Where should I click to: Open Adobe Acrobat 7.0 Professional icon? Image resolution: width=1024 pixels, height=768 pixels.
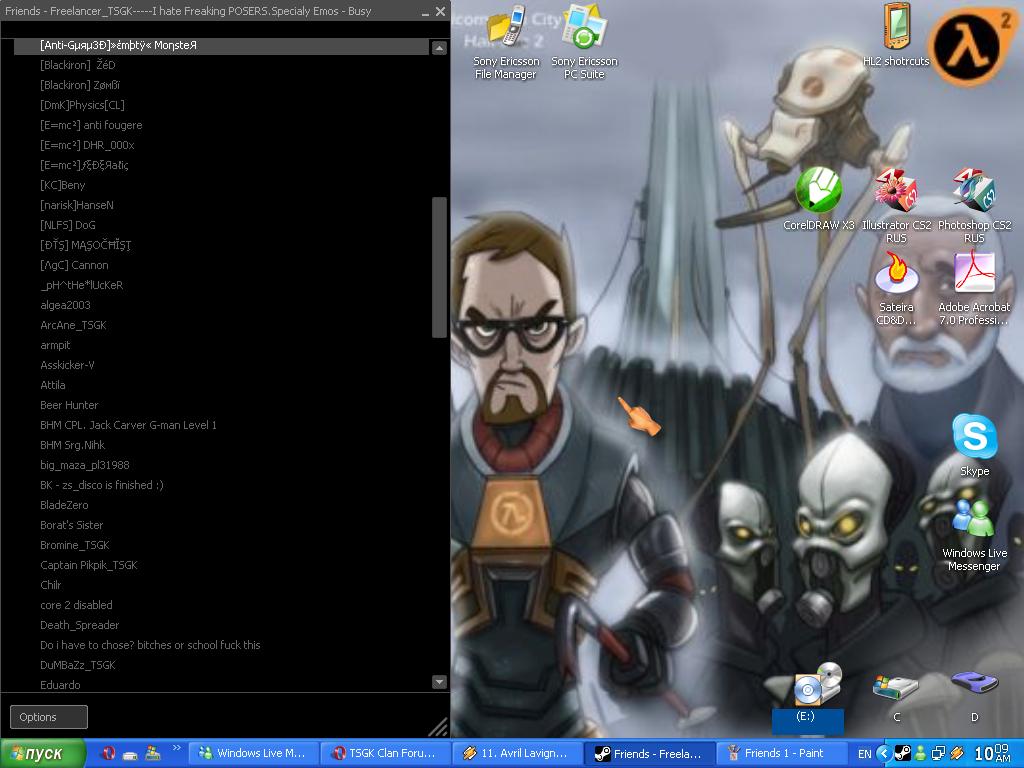tap(973, 275)
